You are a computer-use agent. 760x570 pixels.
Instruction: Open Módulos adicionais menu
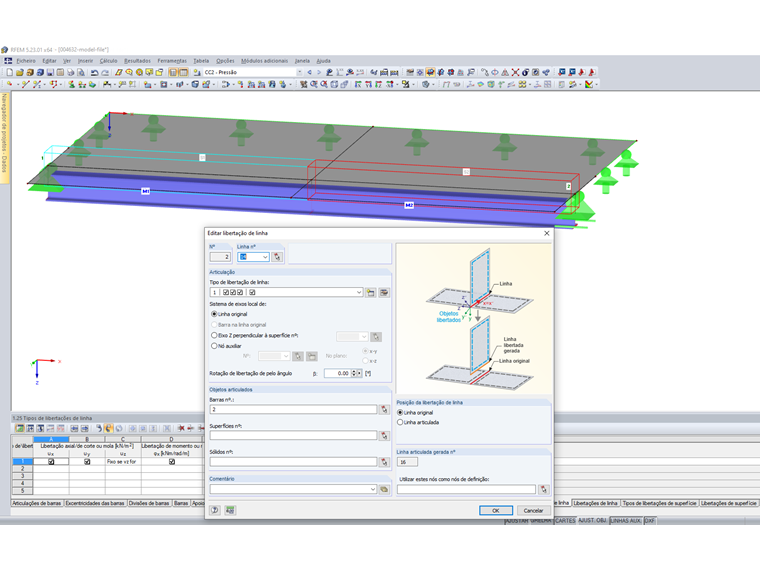pyautogui.click(x=264, y=61)
